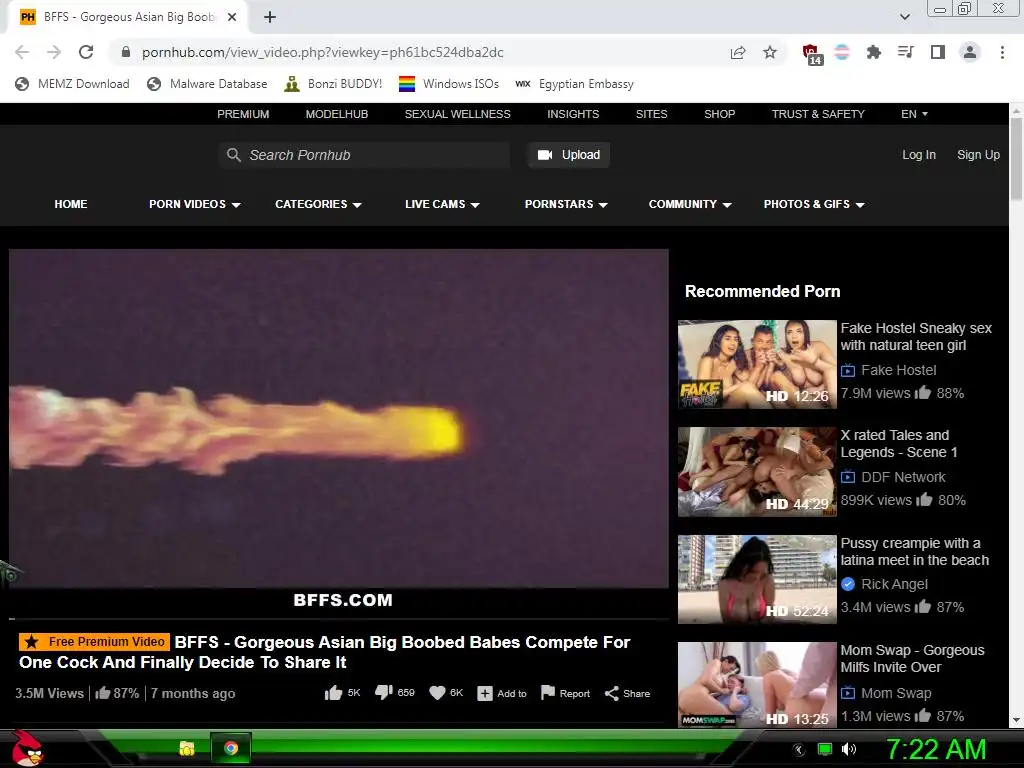Open the media control playlist icon
Viewport: 1024px width, 768px height.
tap(905, 52)
